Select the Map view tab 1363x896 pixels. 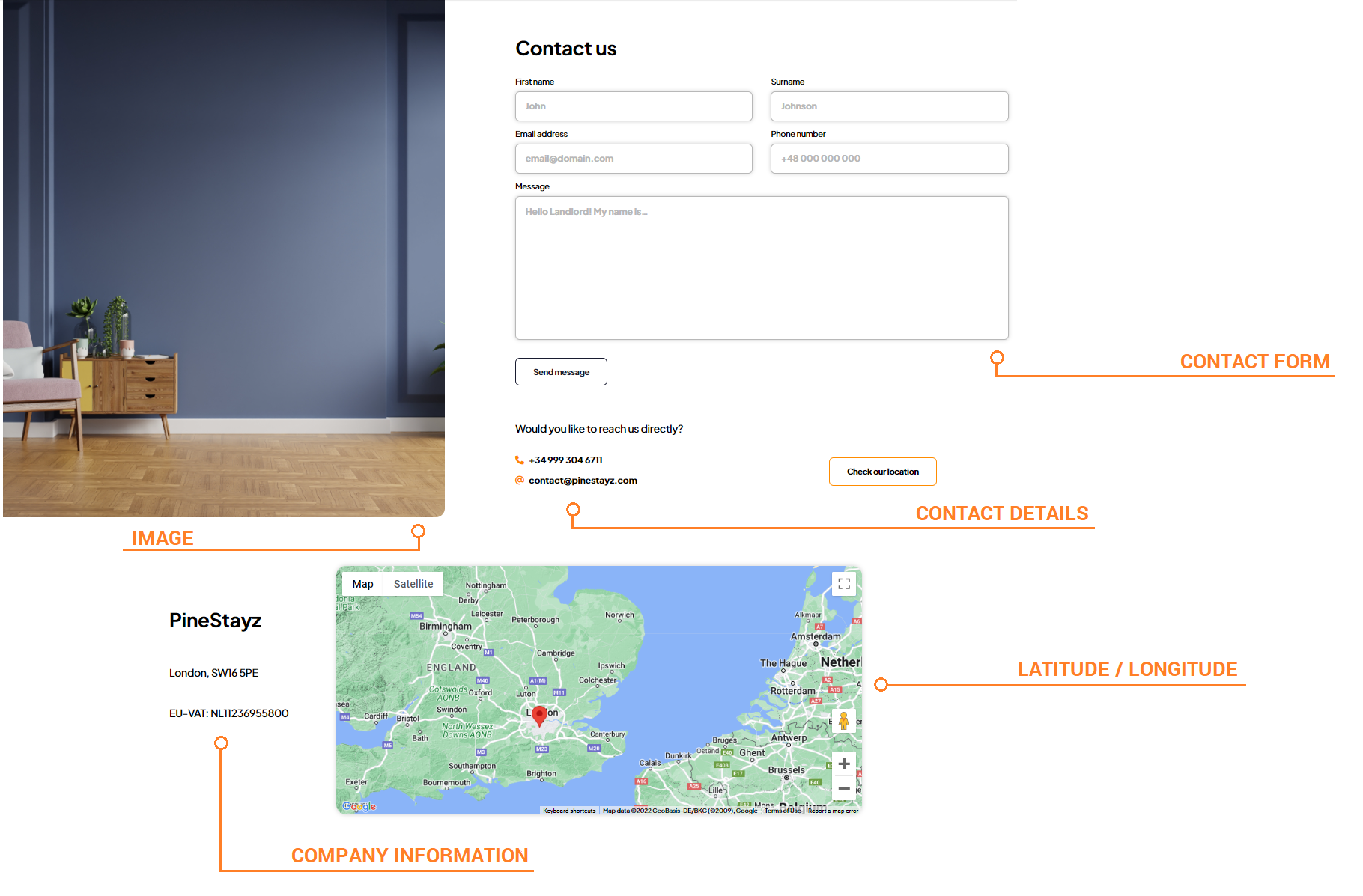(363, 584)
